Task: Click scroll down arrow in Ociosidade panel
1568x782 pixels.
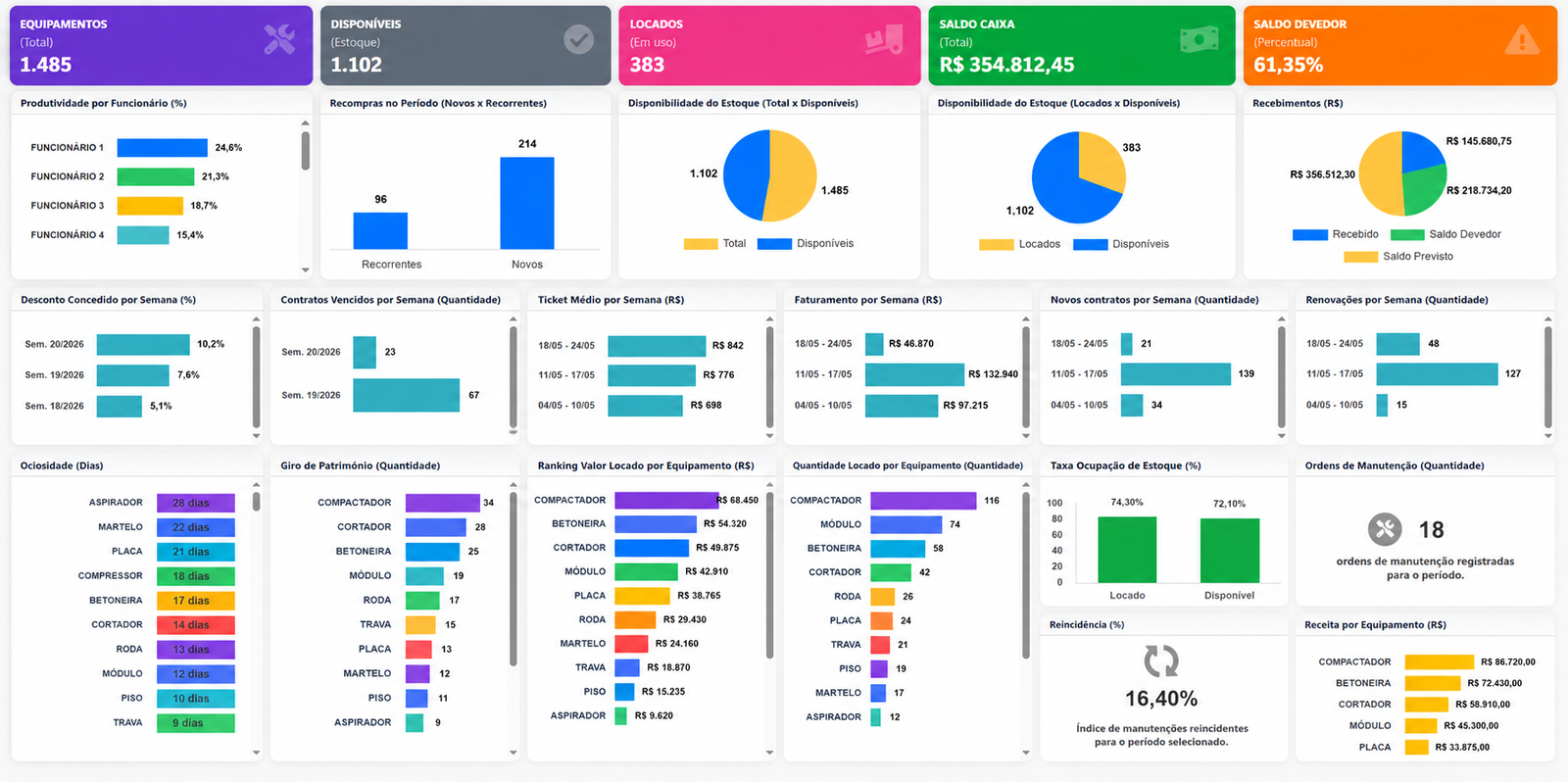Action: click(x=257, y=753)
